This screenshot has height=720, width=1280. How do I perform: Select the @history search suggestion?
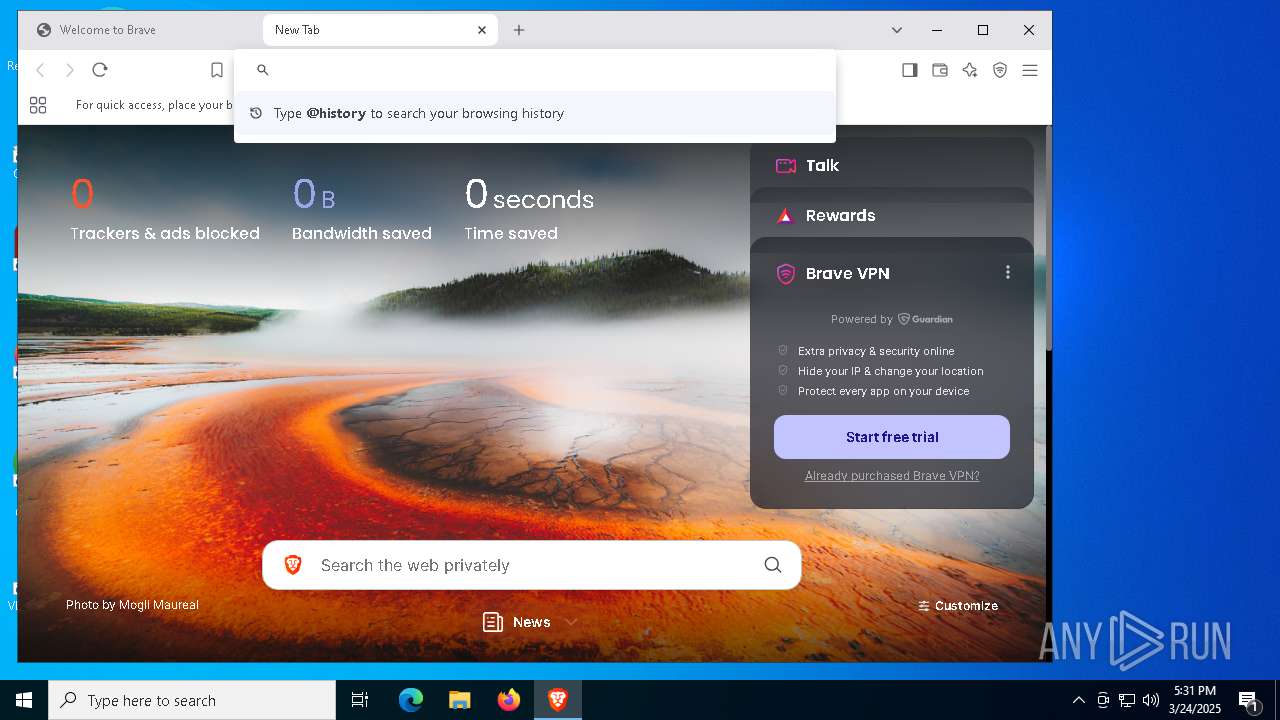coord(535,113)
